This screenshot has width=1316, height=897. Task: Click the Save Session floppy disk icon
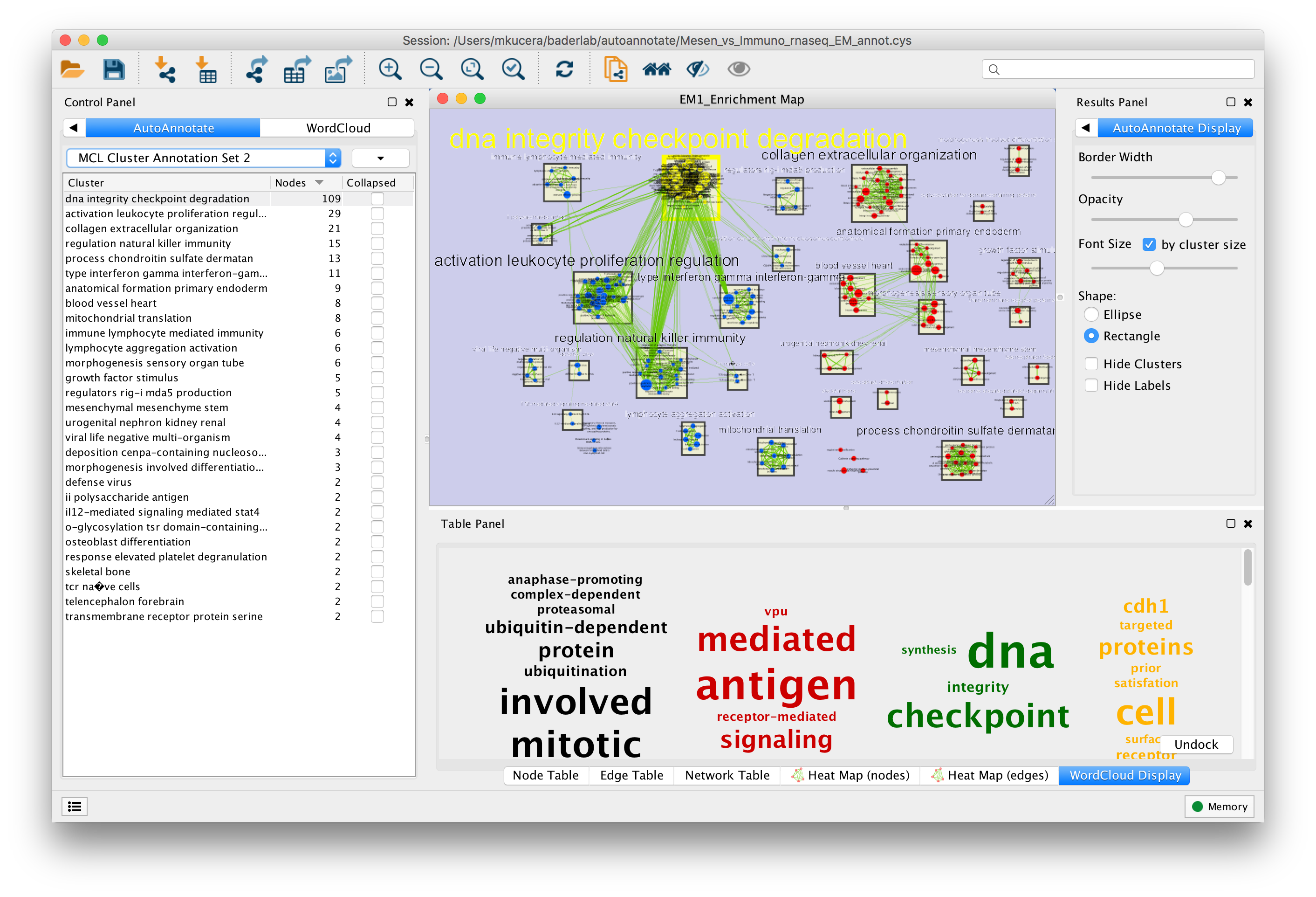[114, 69]
